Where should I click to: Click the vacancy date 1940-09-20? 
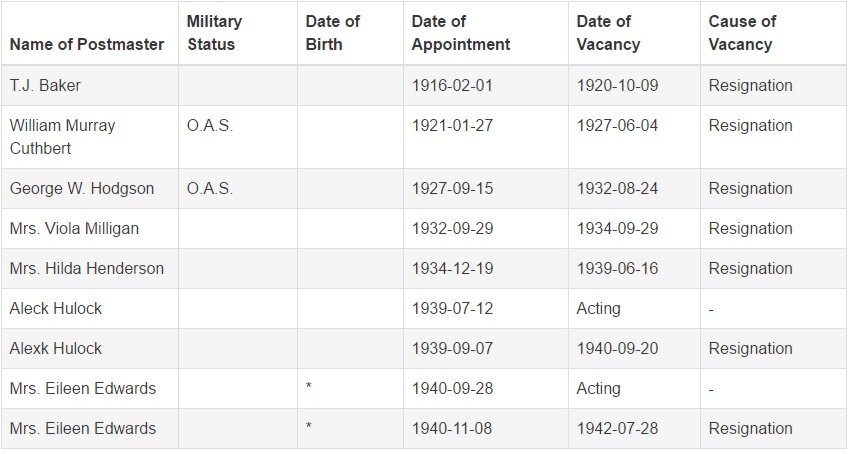tap(618, 348)
